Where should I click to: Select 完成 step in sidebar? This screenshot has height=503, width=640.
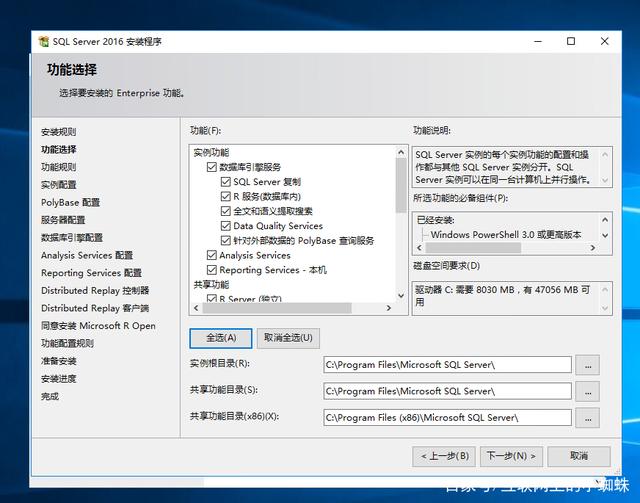click(50, 396)
